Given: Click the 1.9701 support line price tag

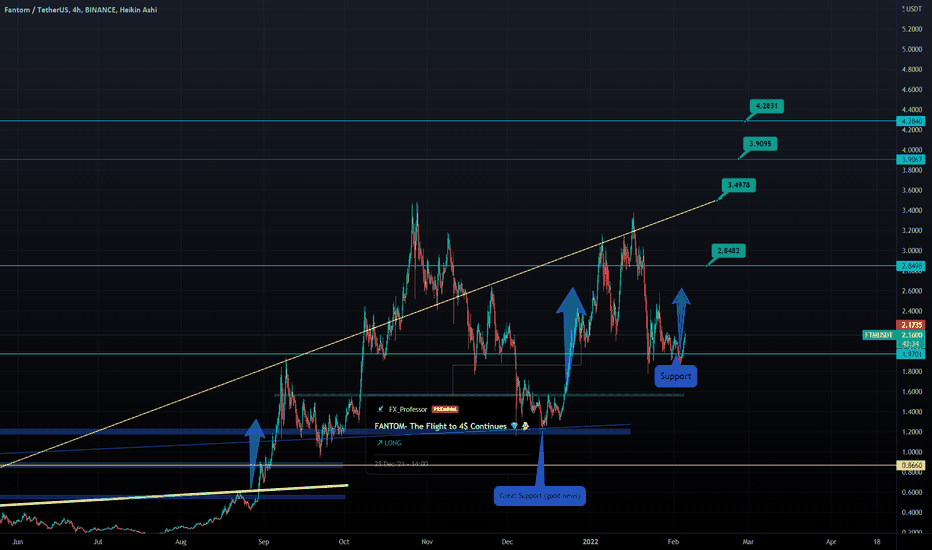Looking at the screenshot, I should 911,354.
